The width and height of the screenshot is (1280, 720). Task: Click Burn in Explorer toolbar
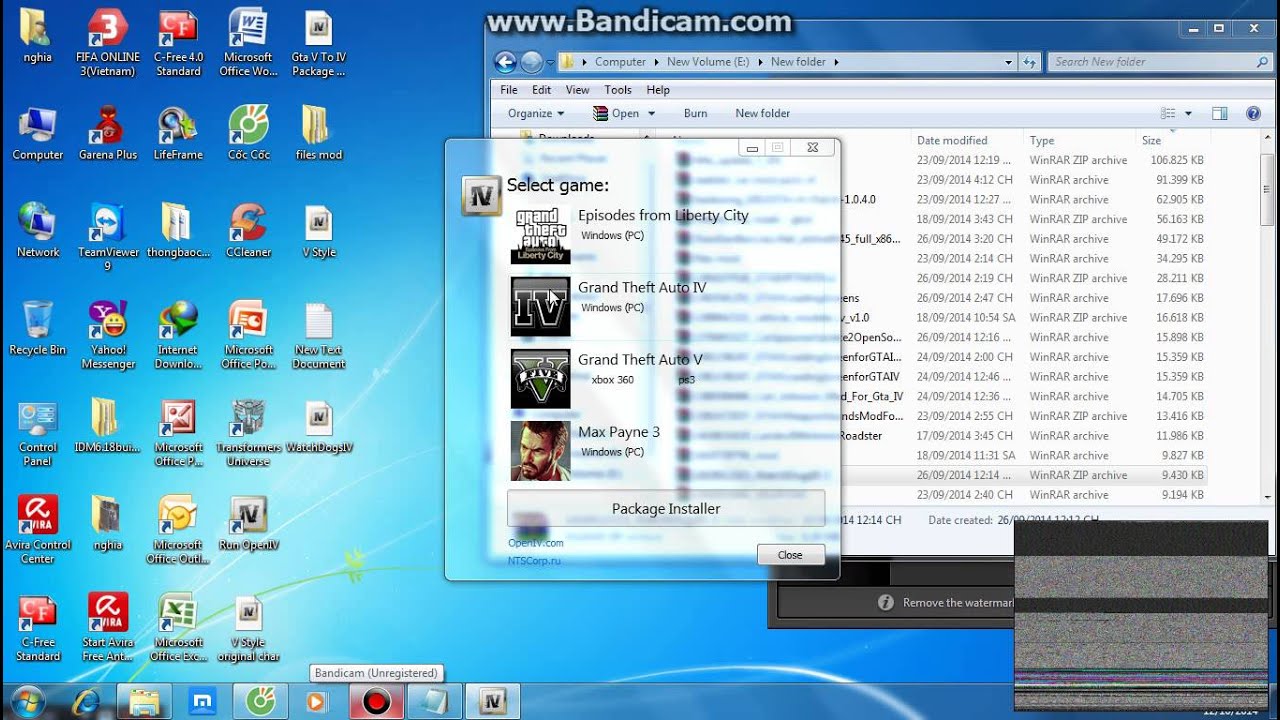pos(695,113)
